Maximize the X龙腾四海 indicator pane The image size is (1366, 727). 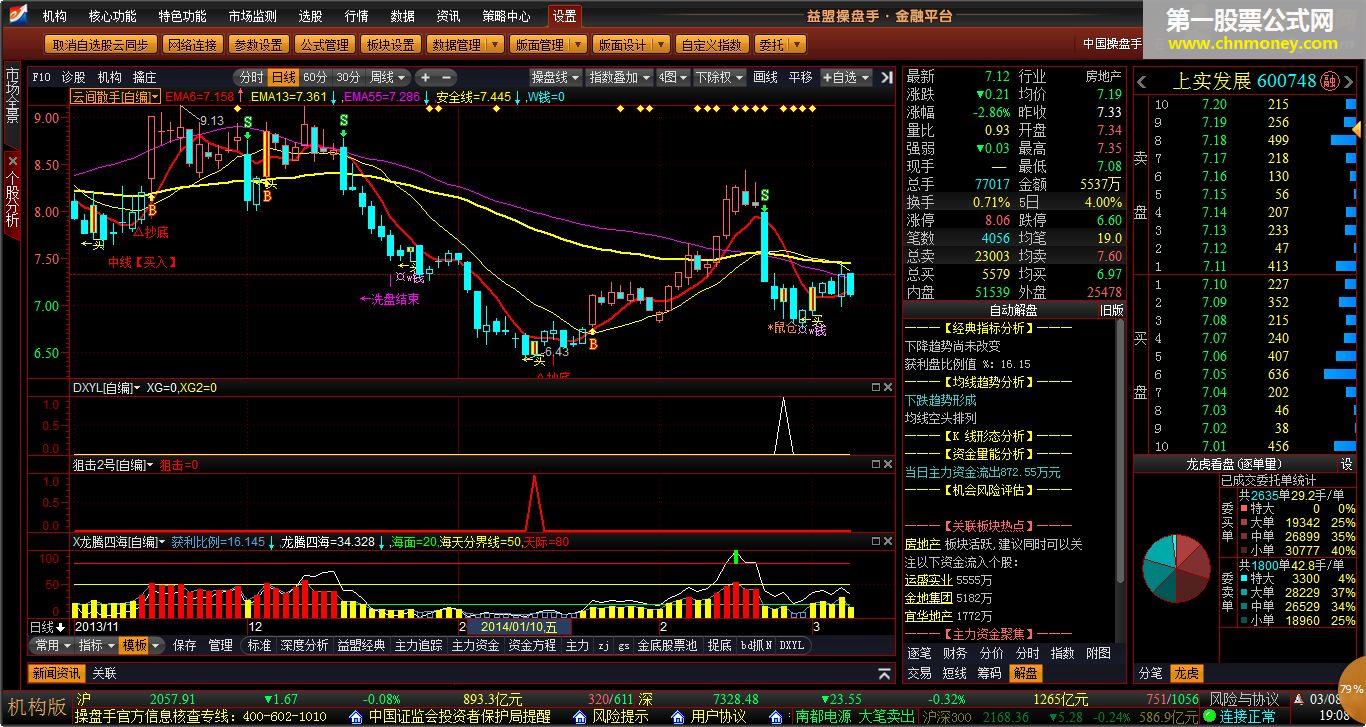click(875, 541)
